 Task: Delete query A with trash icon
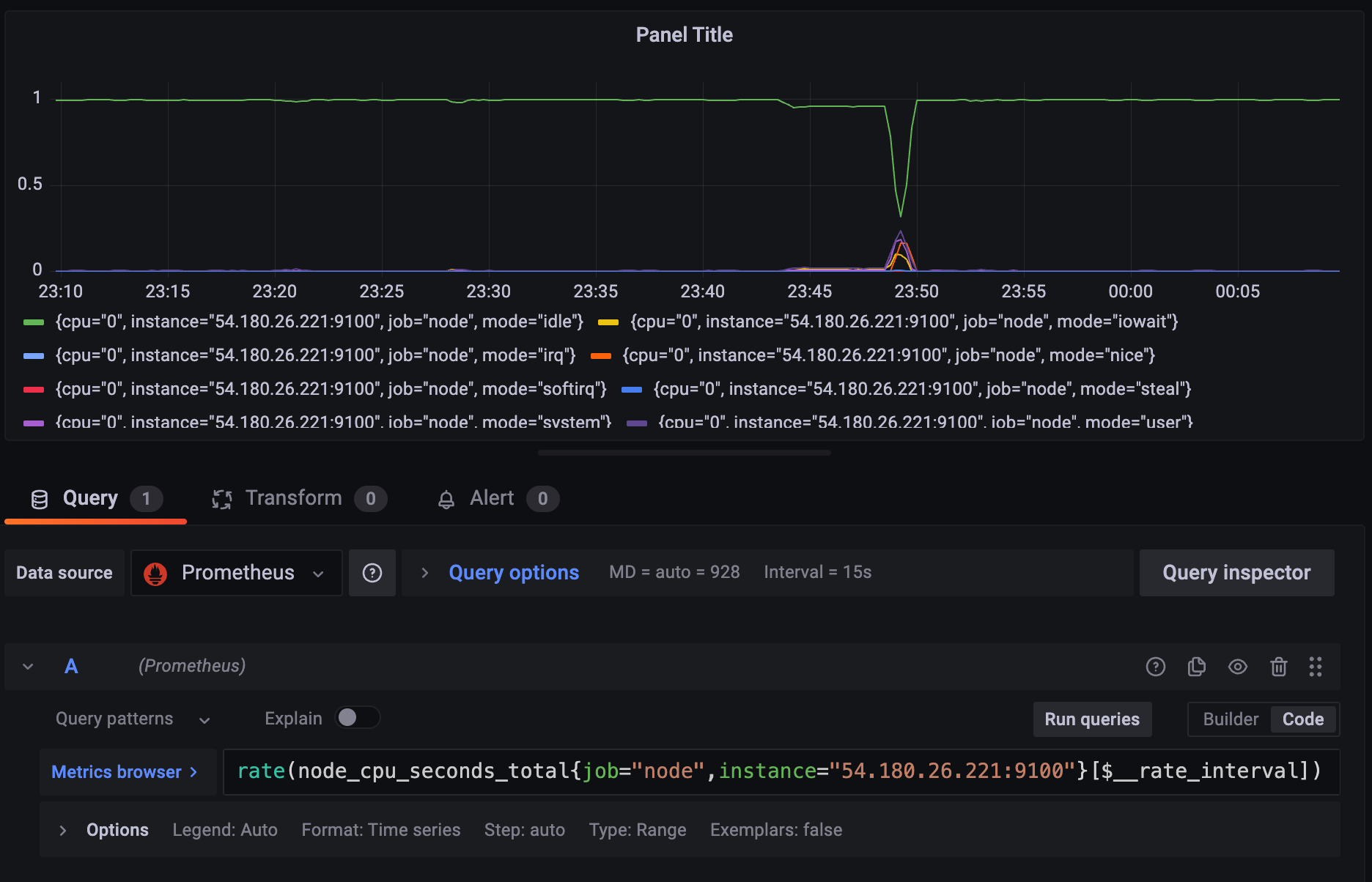click(1279, 667)
